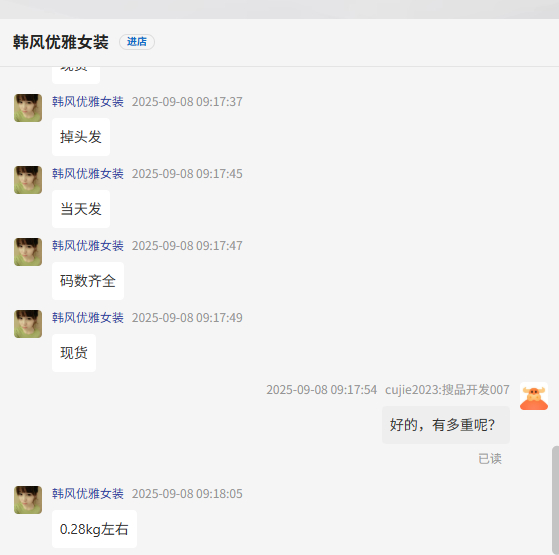Open the shop via 进店 button
559x555 pixels.
pyautogui.click(x=137, y=42)
